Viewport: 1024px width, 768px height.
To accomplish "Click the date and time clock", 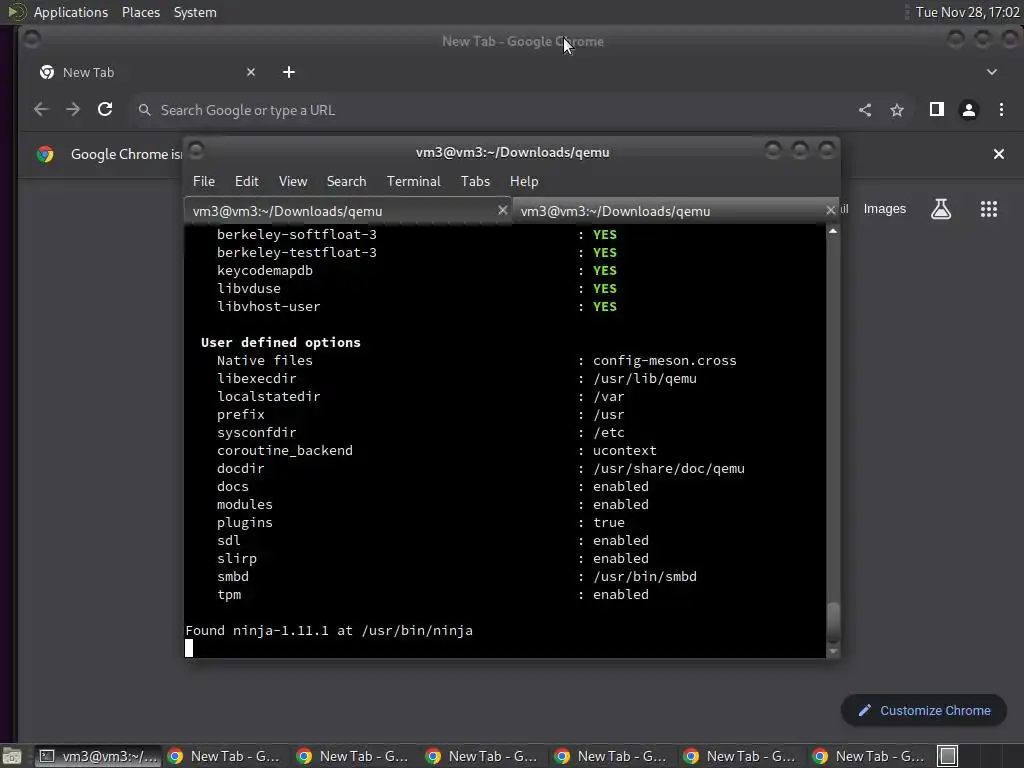I will tap(967, 12).
